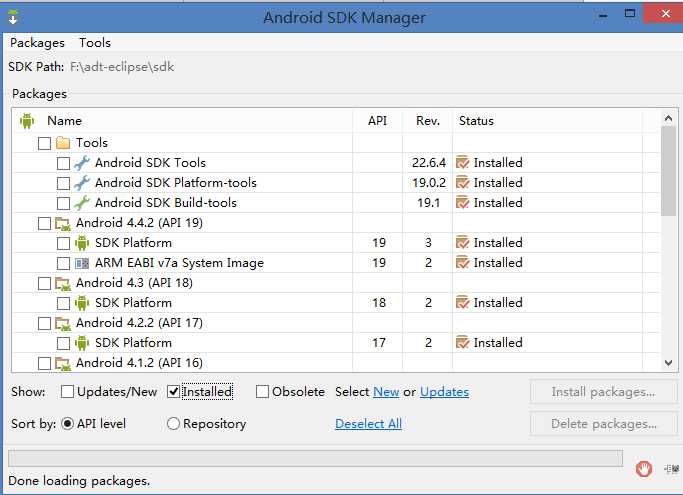Image resolution: width=683 pixels, height=495 pixels.
Task: Click the vertical scrollbar thumb
Action: 669,171
